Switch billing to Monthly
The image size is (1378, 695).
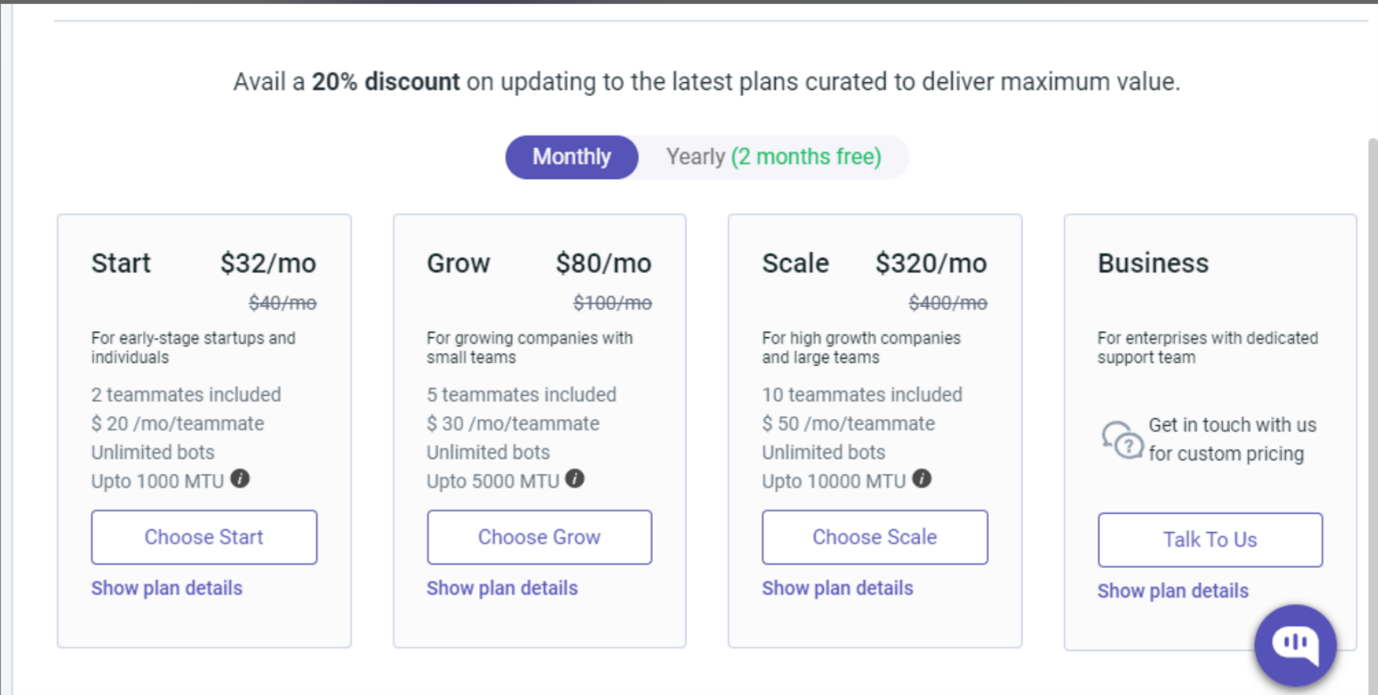tap(572, 157)
